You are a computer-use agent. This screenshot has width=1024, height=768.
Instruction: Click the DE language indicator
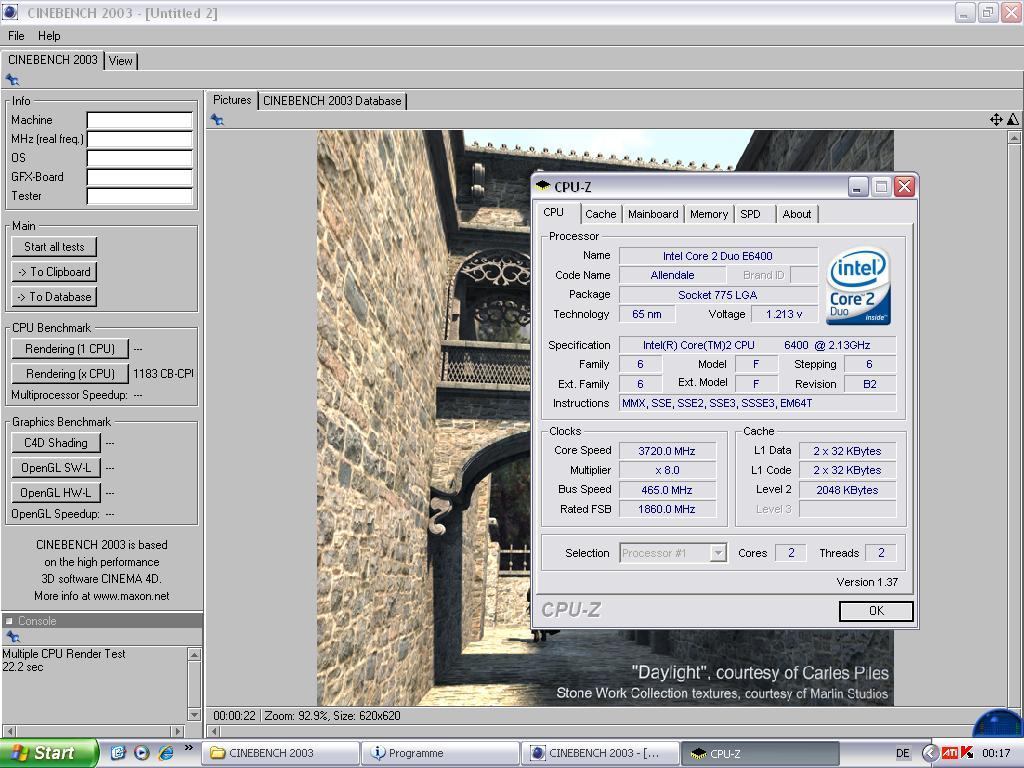903,753
